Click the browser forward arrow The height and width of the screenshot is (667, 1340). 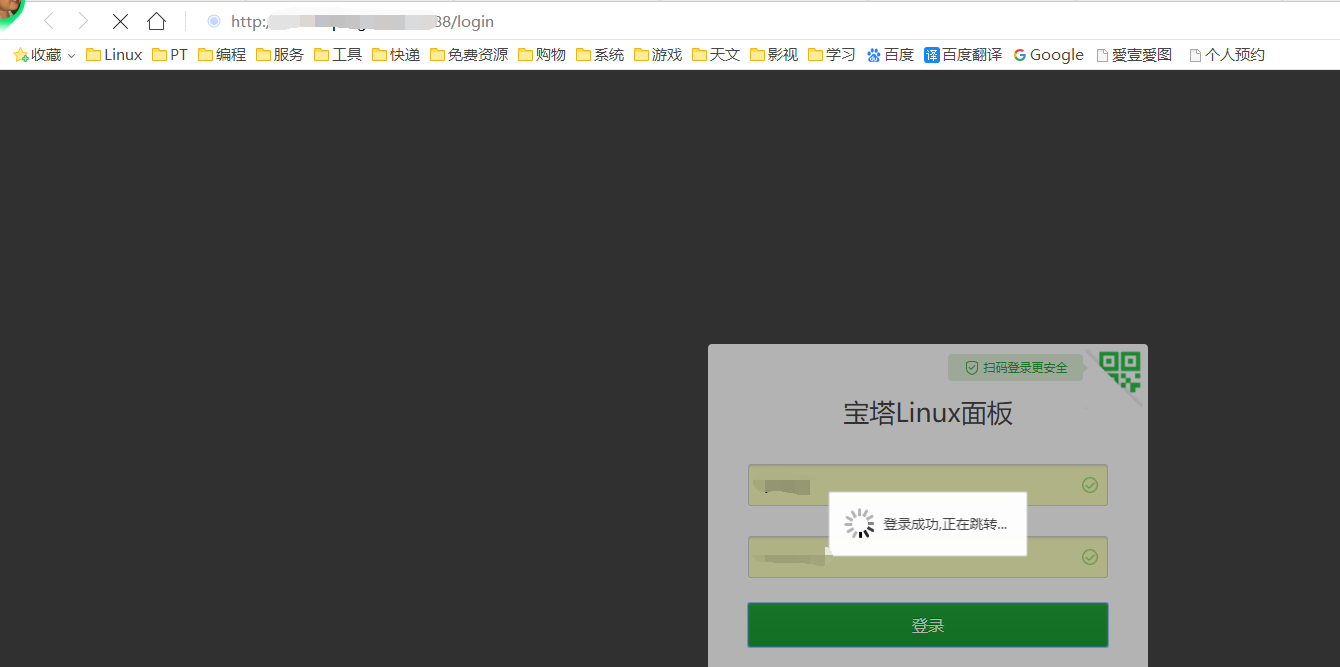pos(83,21)
